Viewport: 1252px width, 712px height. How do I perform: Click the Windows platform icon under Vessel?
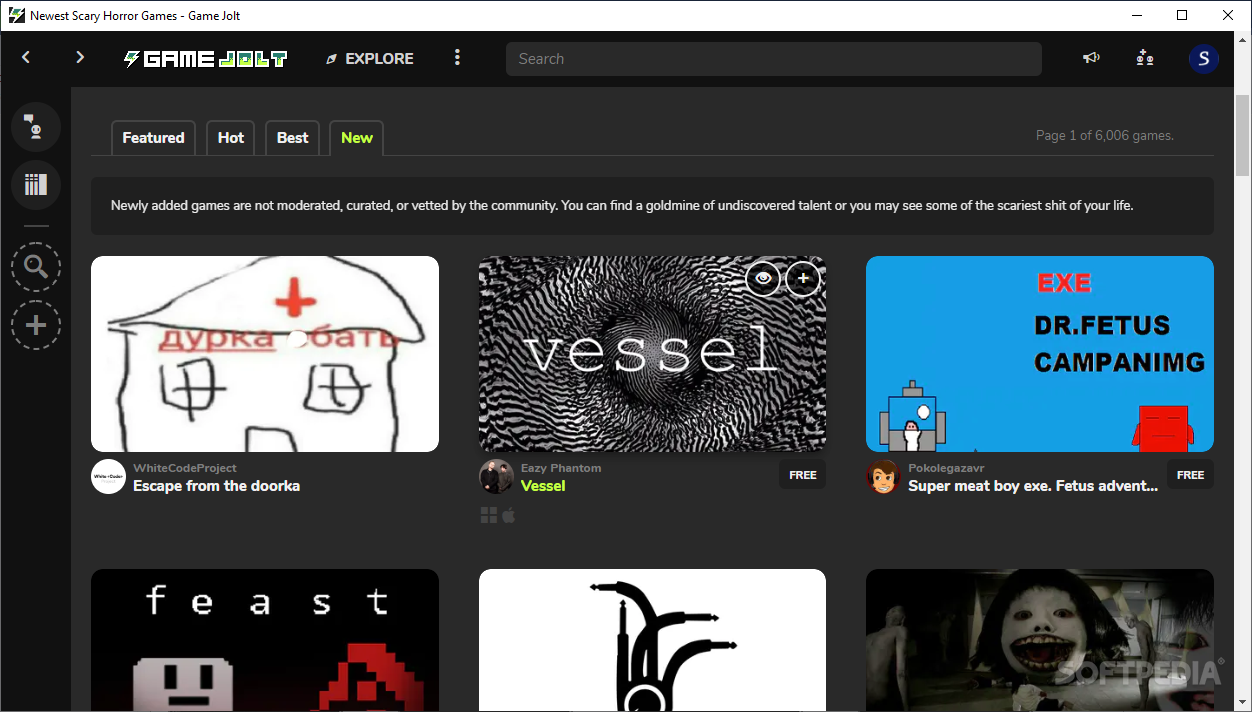pyautogui.click(x=489, y=516)
